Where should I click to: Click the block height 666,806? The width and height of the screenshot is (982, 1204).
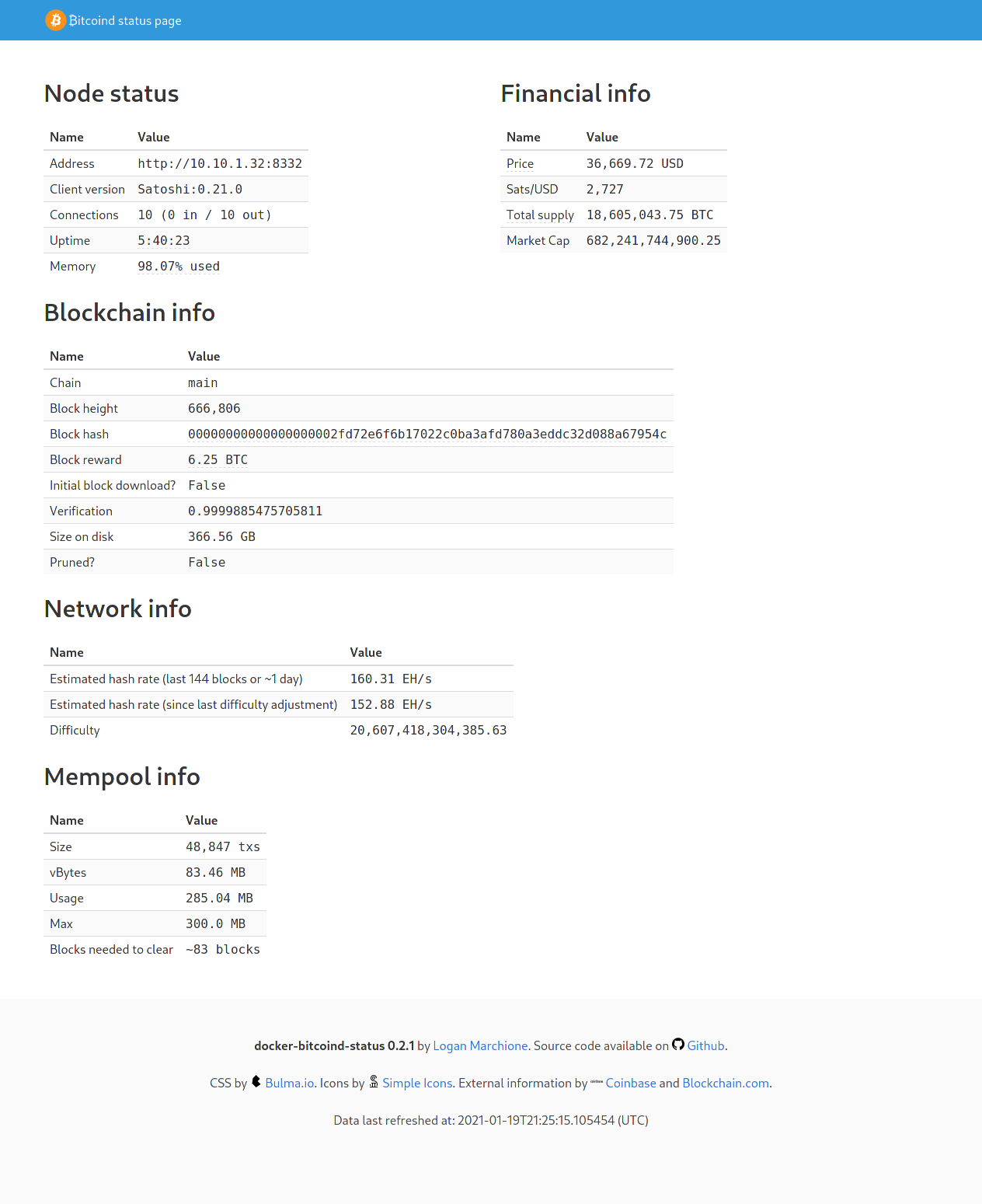click(x=214, y=408)
